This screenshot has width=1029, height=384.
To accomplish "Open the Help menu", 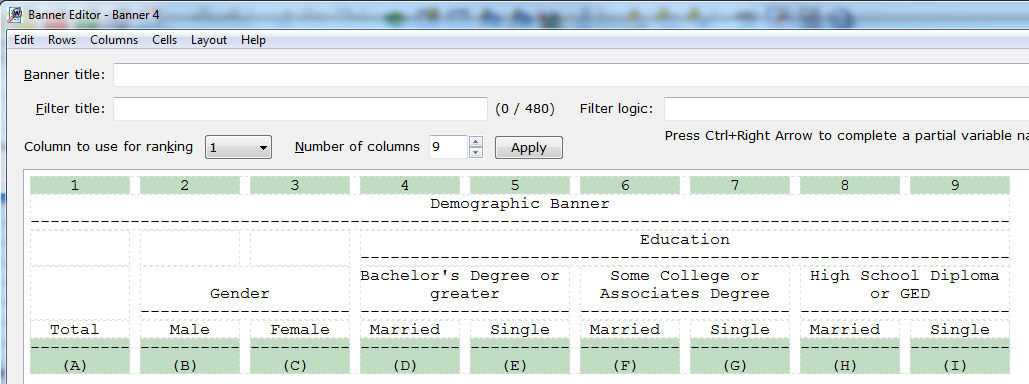I will 253,40.
